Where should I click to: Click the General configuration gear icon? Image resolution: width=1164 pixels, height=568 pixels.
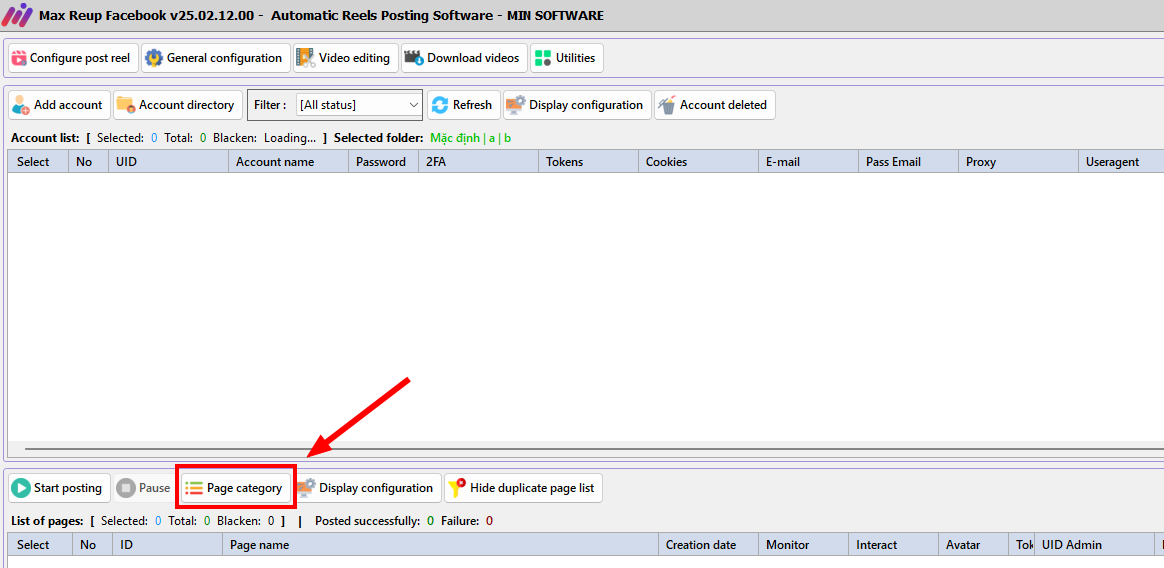[x=153, y=58]
